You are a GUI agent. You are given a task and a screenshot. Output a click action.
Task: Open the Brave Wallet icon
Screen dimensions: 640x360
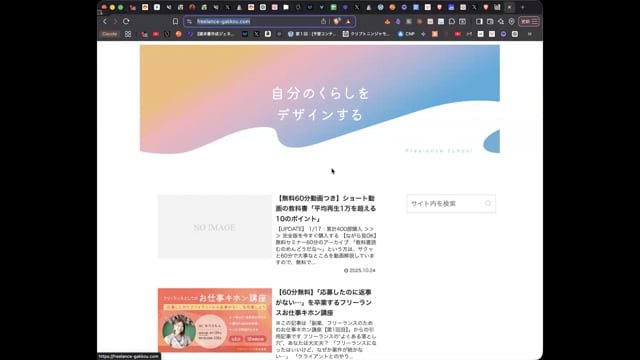(x=490, y=21)
